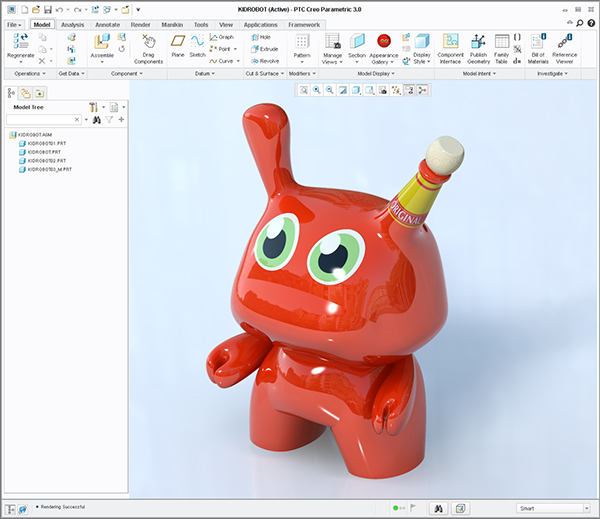
Task: Open the File menu
Action: pyautogui.click(x=14, y=25)
